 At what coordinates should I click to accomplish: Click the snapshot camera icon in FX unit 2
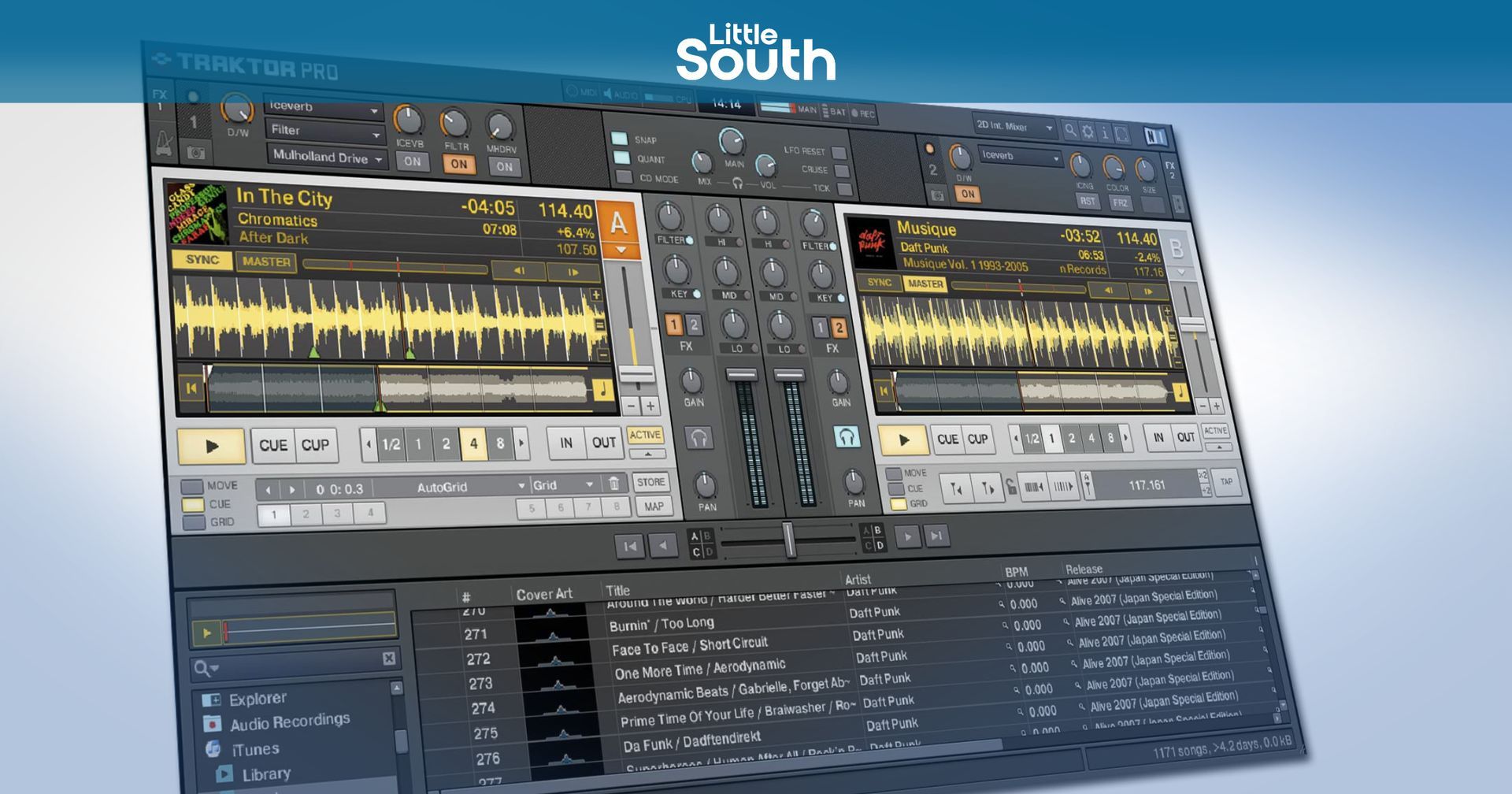click(x=937, y=194)
